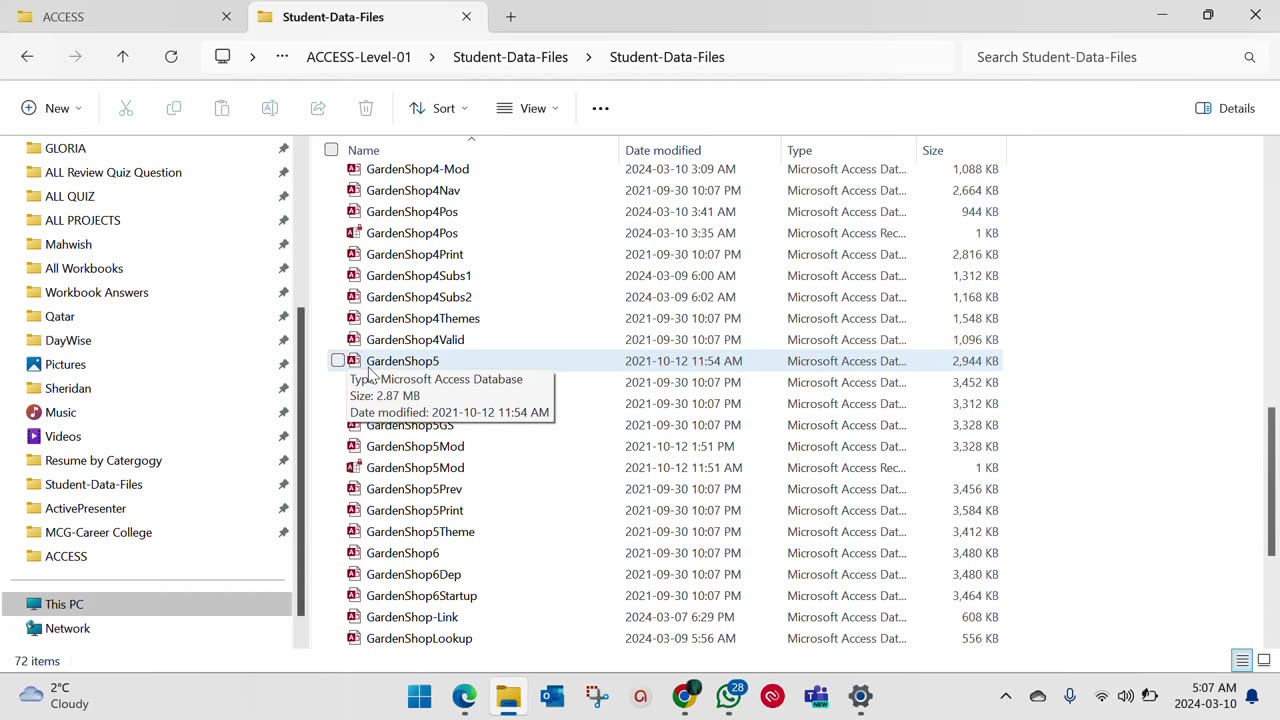Screen dimensions: 1280x720
Task: Open Outlook from the taskbar
Action: 552,696
